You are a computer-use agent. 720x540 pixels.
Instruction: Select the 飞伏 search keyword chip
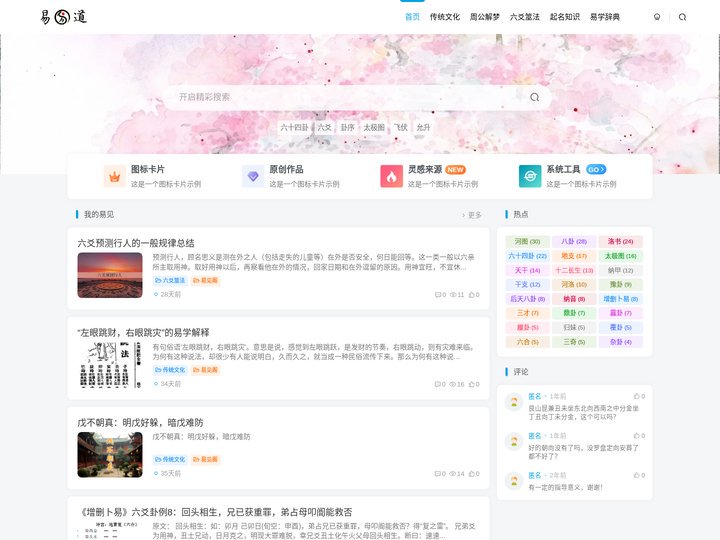pos(400,127)
